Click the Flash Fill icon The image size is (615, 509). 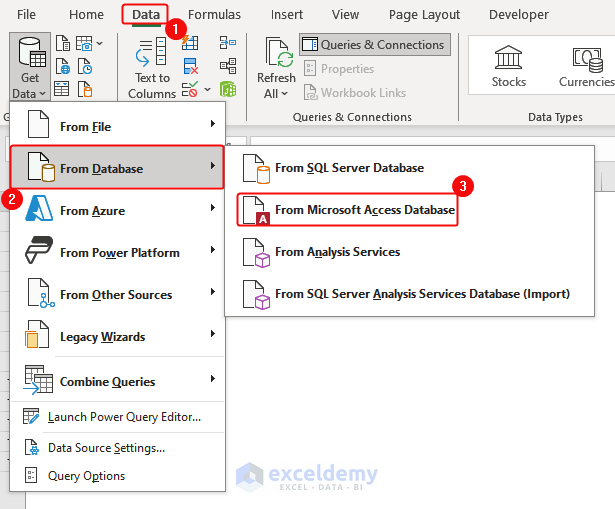tap(190, 42)
